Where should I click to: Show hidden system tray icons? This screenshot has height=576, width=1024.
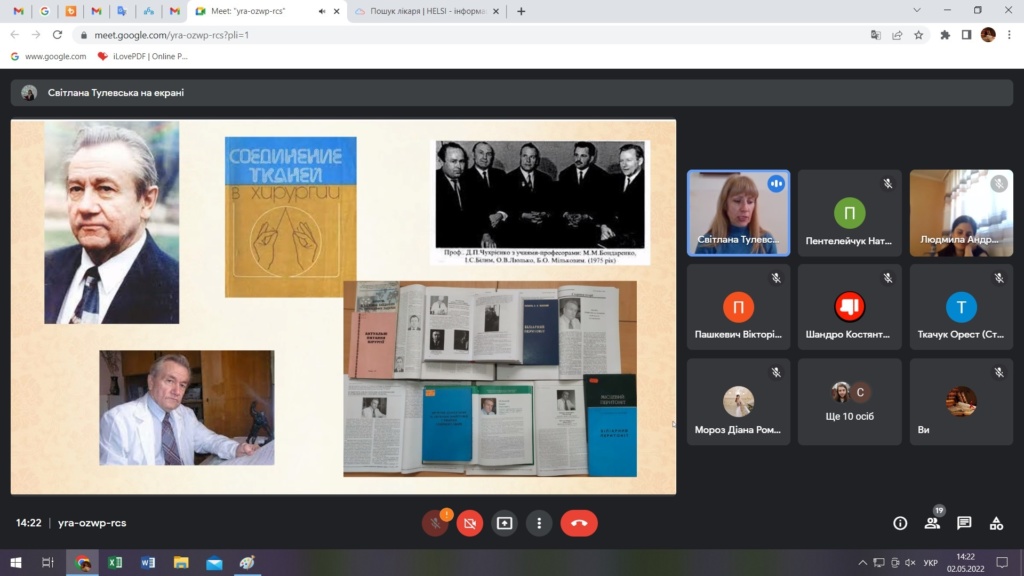click(x=863, y=563)
